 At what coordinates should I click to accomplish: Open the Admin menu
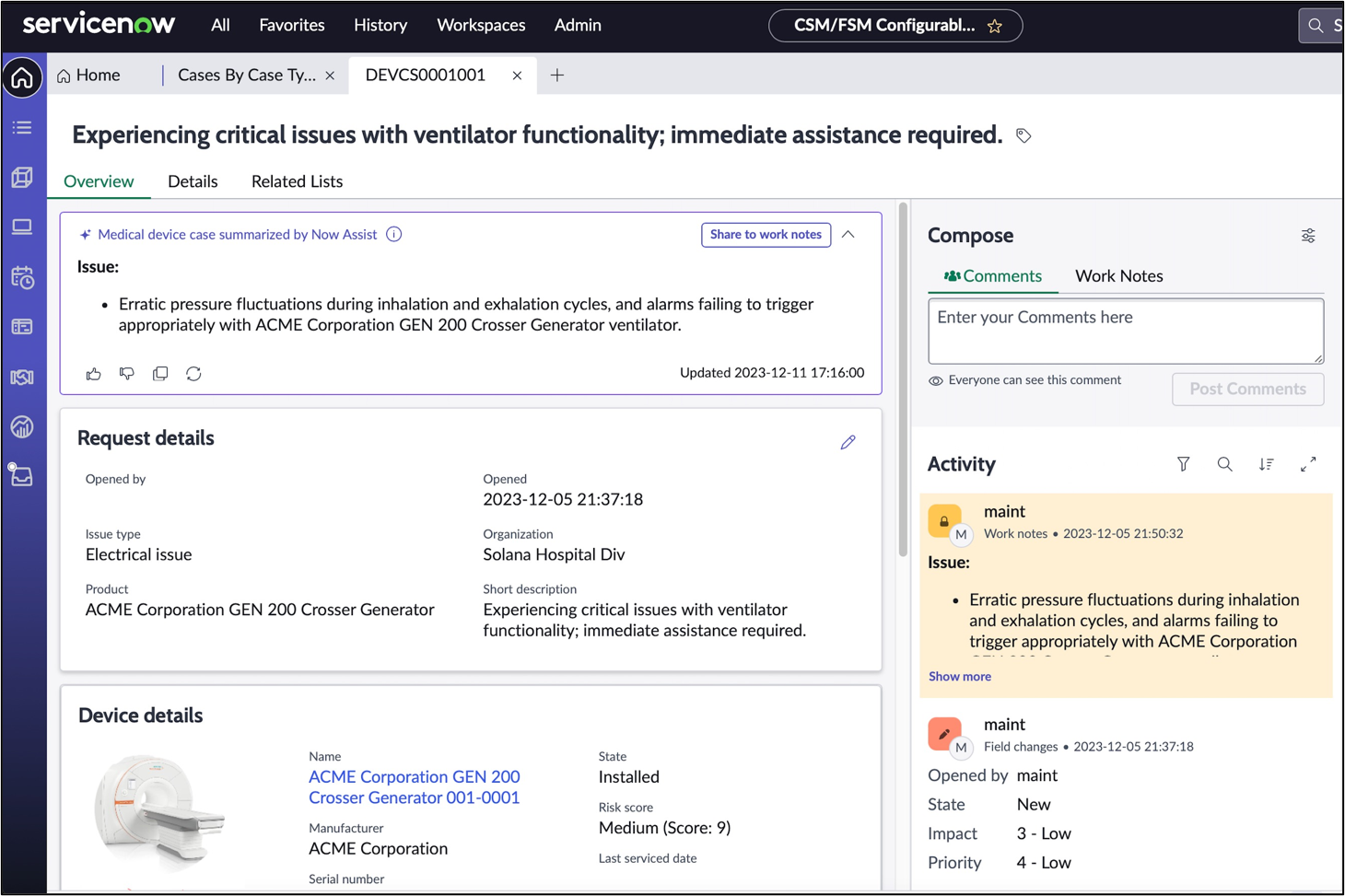click(578, 25)
